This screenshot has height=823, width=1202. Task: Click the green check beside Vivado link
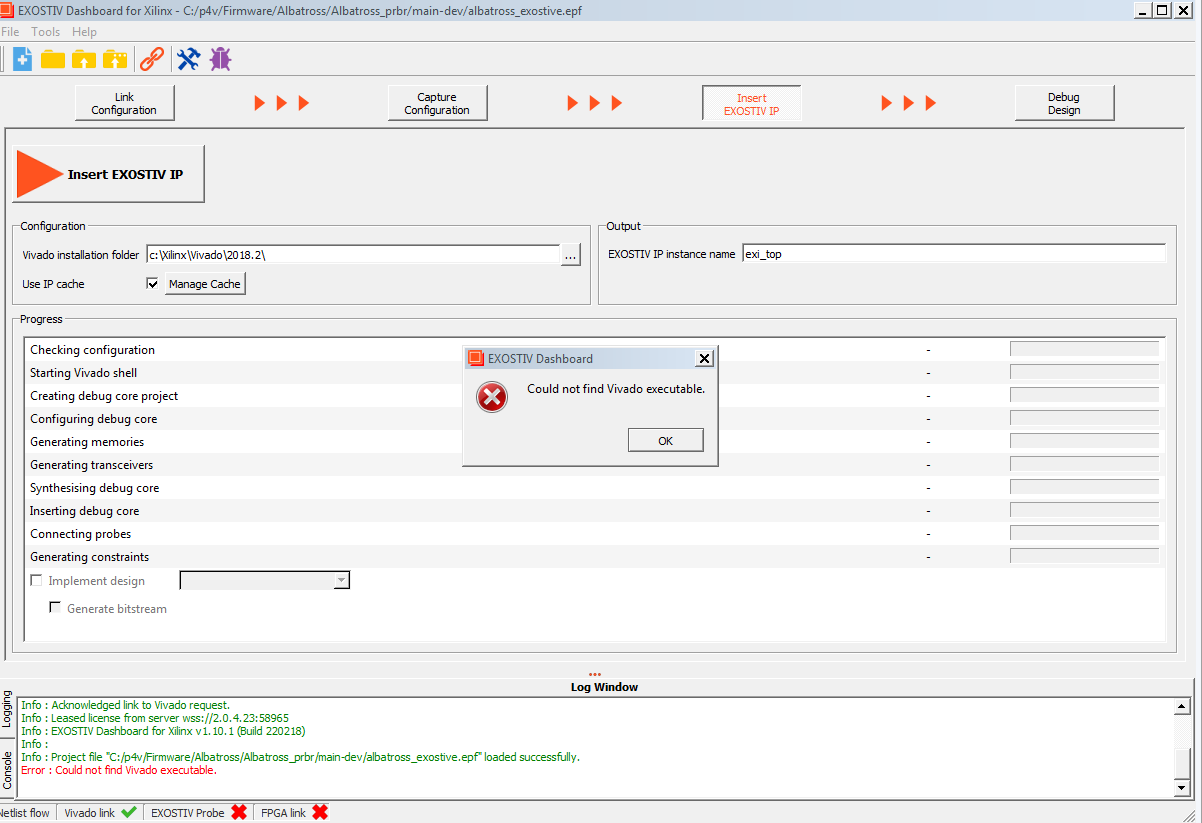click(x=128, y=813)
